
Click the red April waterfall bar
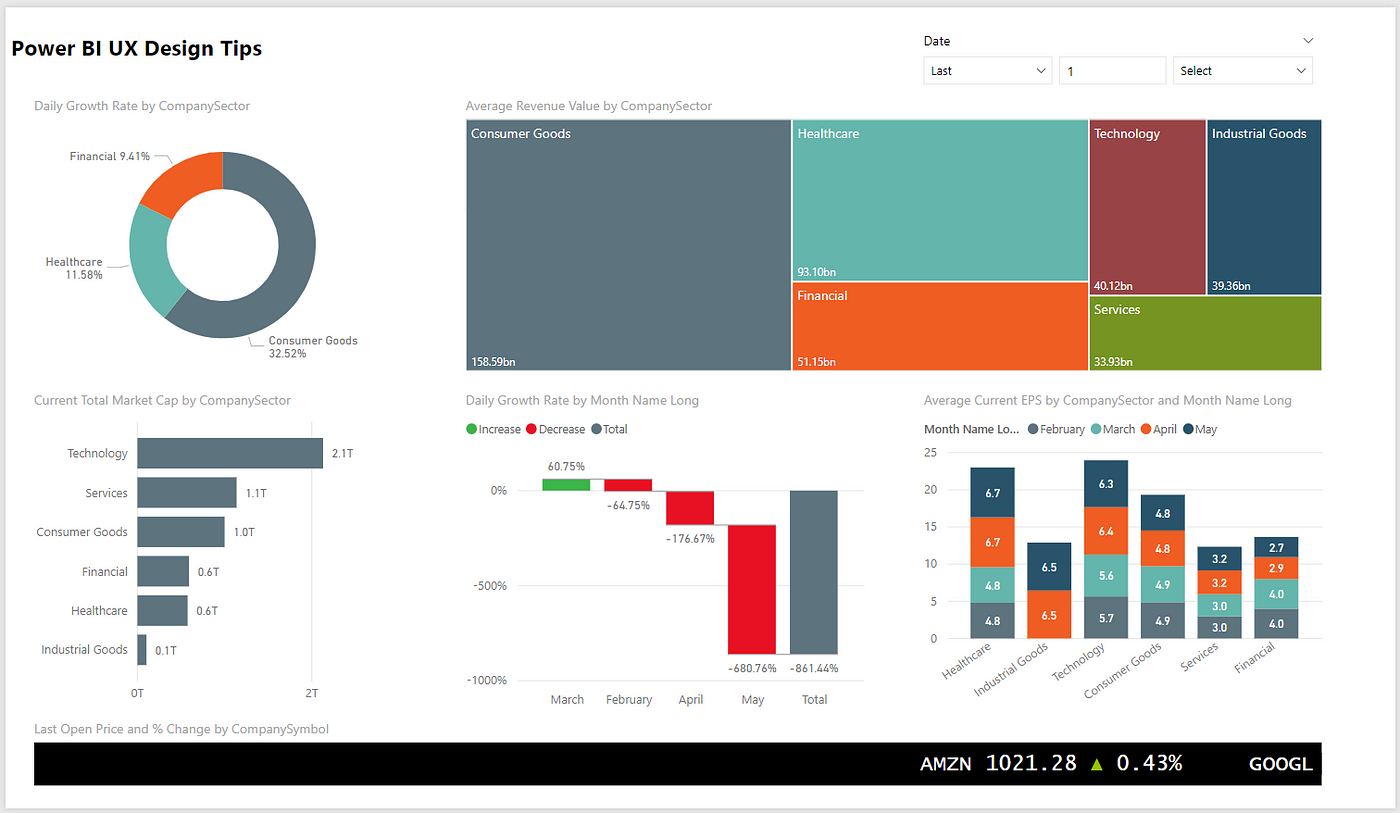(x=690, y=507)
